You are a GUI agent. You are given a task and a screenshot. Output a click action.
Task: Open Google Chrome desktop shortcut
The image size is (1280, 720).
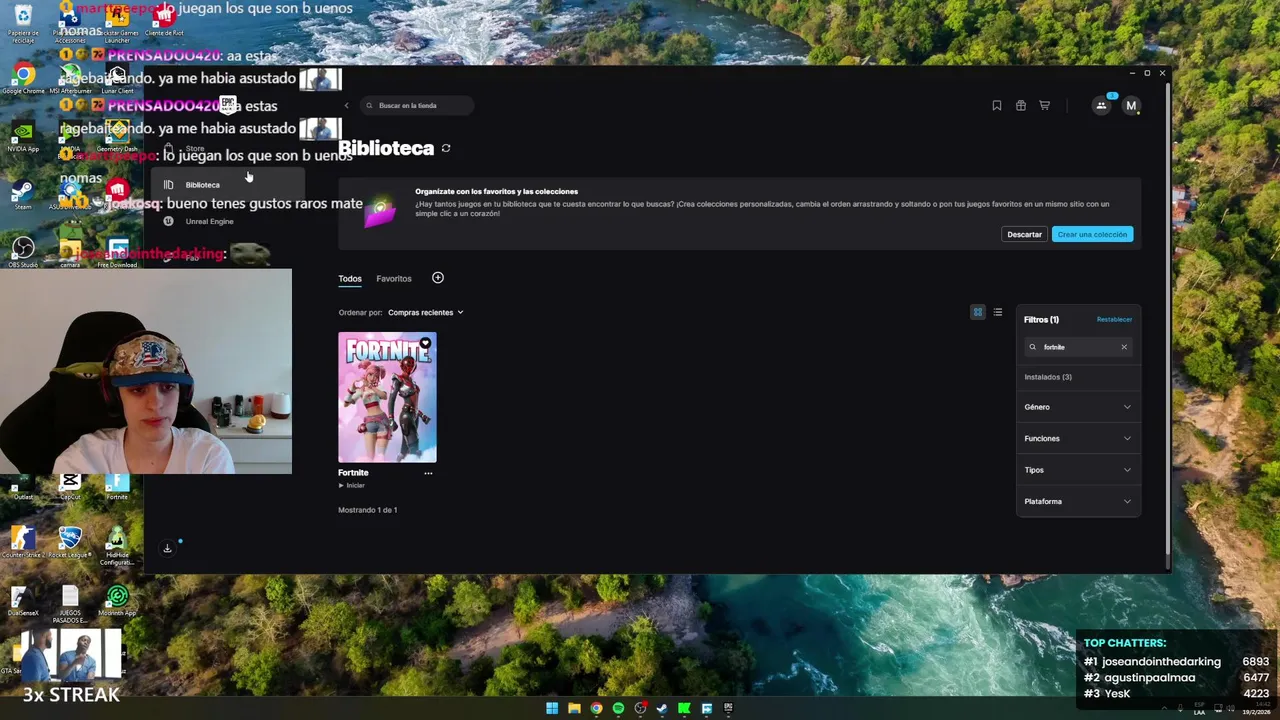[x=23, y=78]
